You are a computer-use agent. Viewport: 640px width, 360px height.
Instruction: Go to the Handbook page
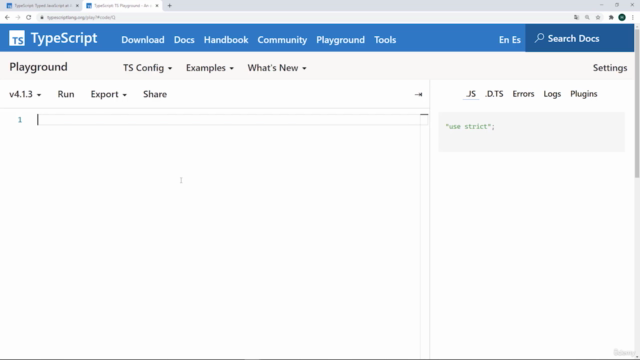pyautogui.click(x=226, y=40)
